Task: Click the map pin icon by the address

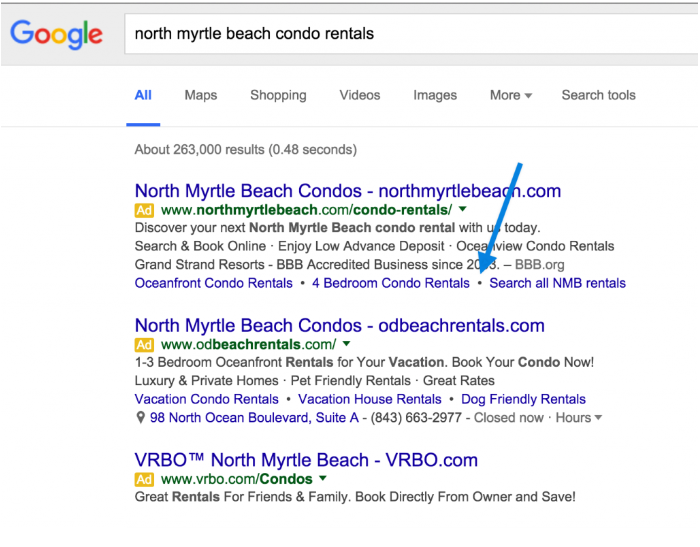Action: click(140, 418)
